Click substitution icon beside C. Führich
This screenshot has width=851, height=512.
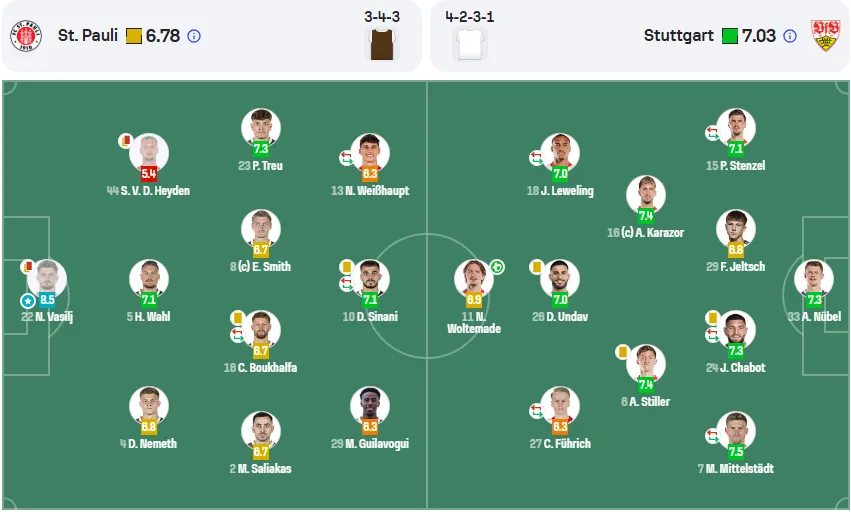tap(536, 411)
